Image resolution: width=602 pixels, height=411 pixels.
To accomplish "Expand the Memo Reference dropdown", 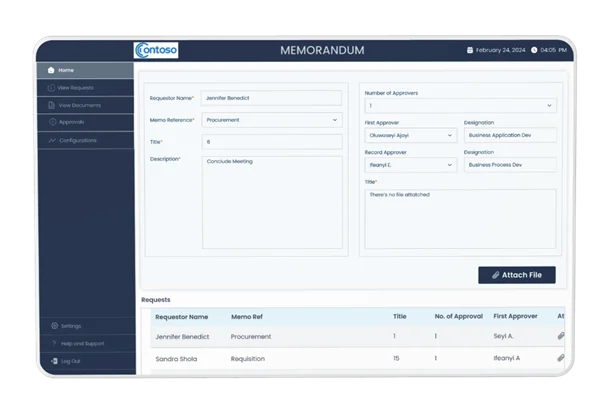I will [x=334, y=120].
